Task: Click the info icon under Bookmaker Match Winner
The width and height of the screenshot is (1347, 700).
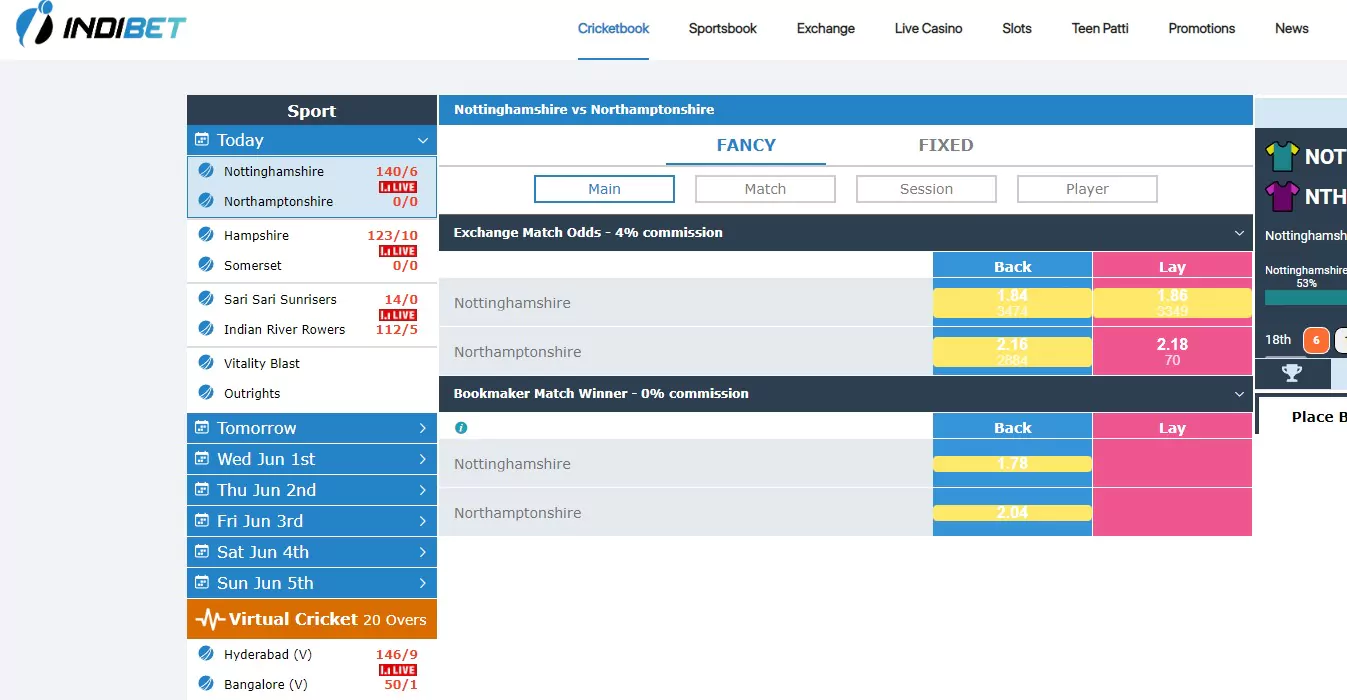Action: 461,427
